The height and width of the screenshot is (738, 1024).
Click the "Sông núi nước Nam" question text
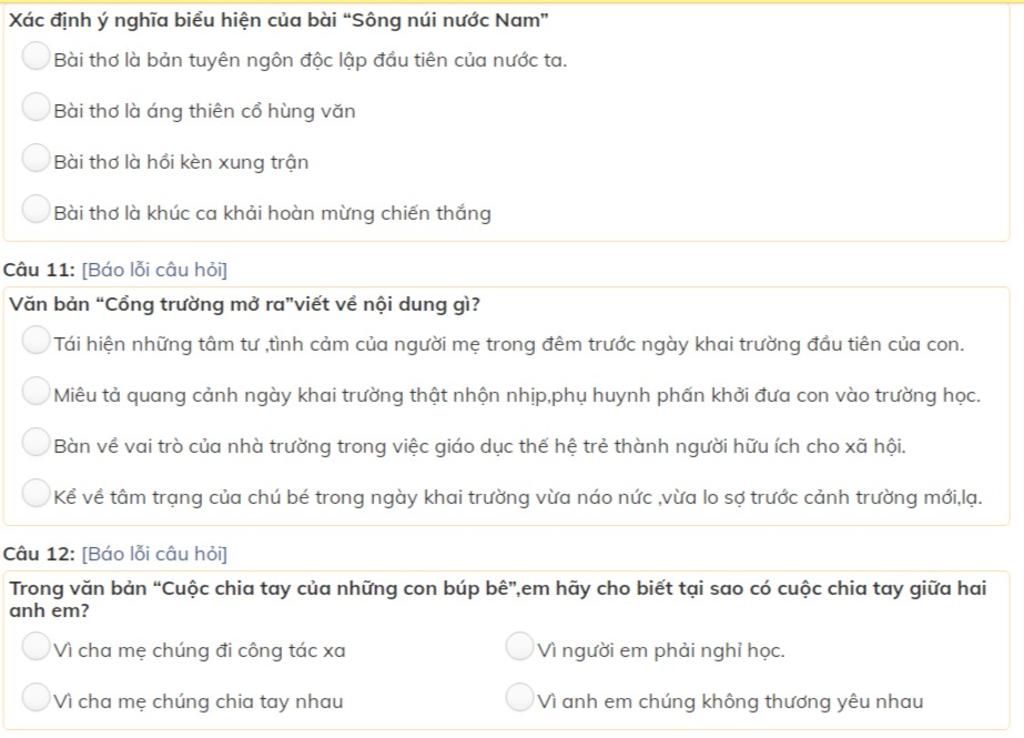(x=279, y=20)
